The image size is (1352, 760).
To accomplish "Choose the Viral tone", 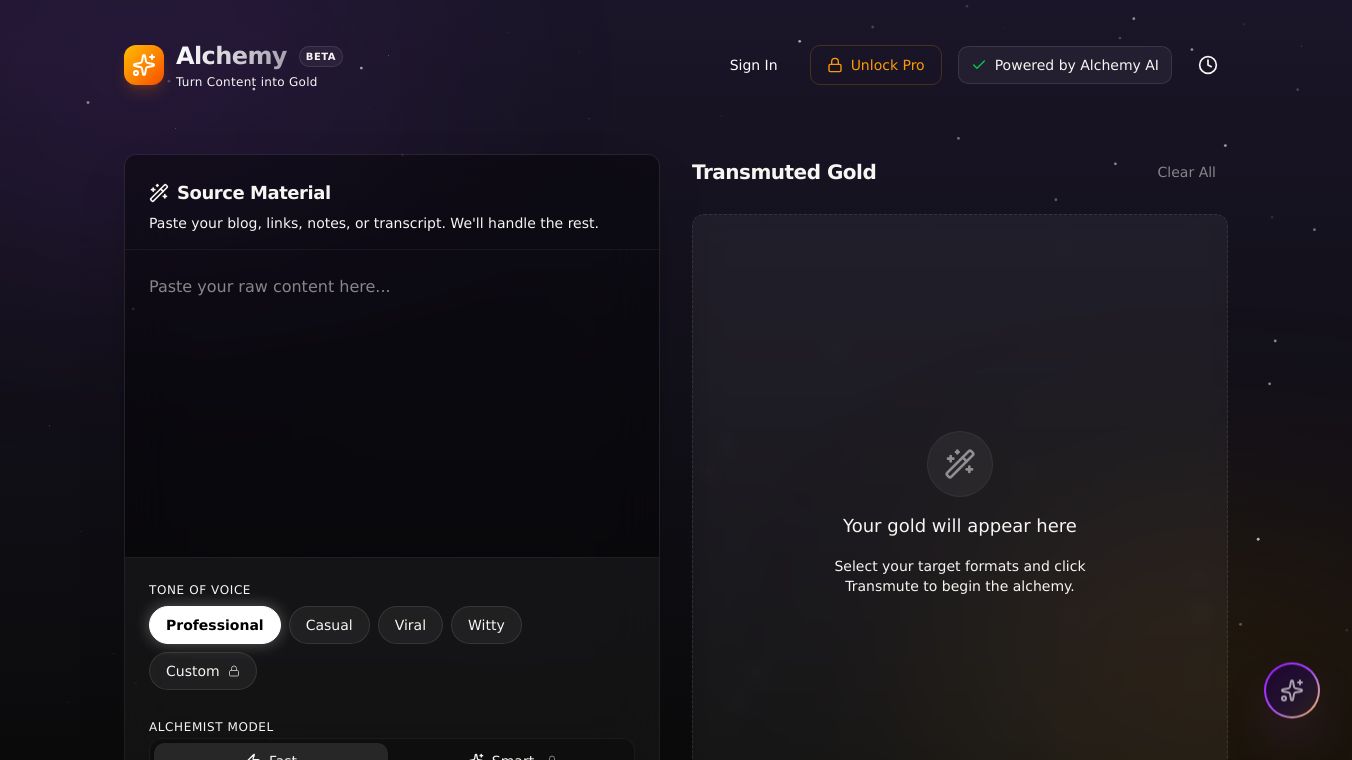I will pyautogui.click(x=410, y=625).
